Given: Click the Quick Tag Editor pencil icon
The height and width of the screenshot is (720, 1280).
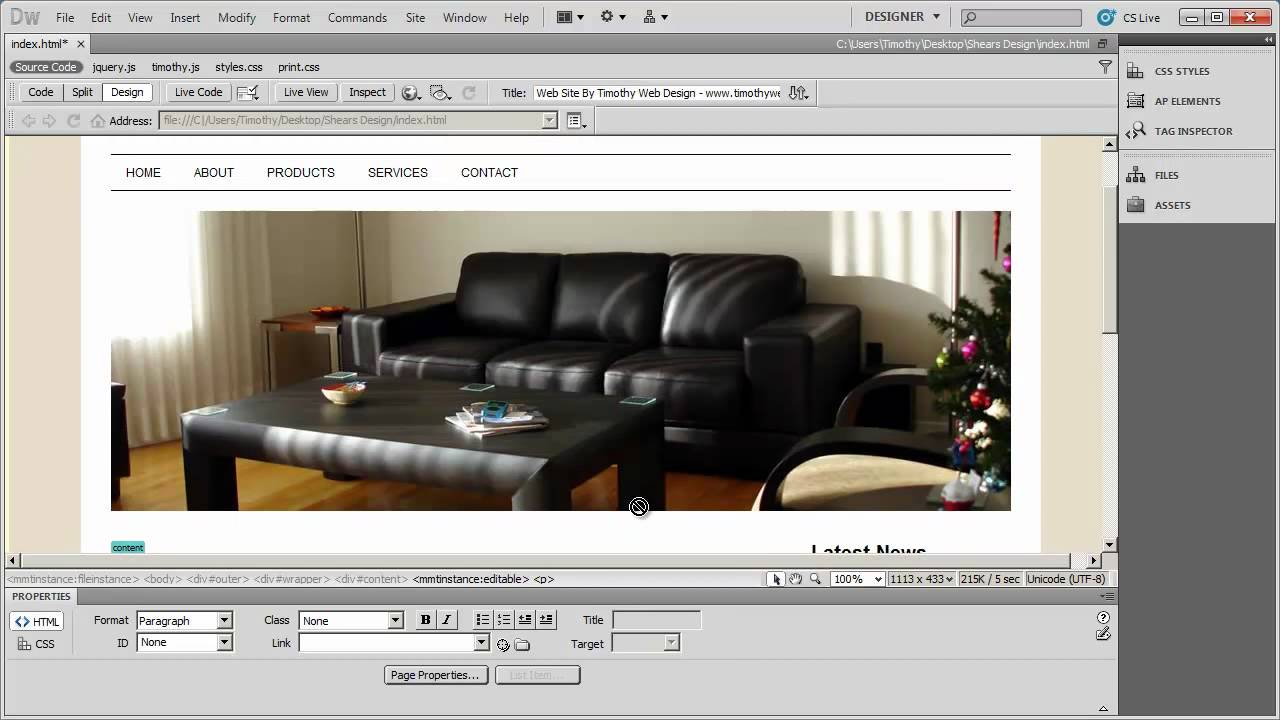Looking at the screenshot, I should (1103, 634).
